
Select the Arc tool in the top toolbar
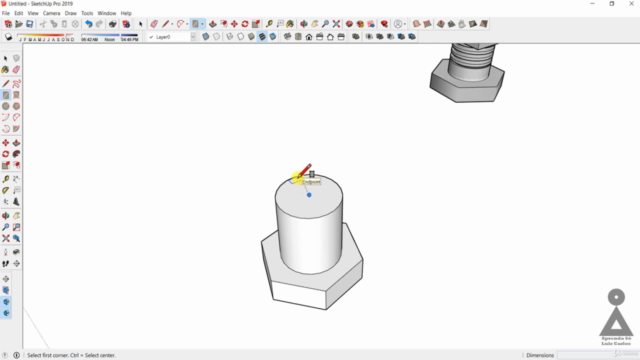[180, 24]
